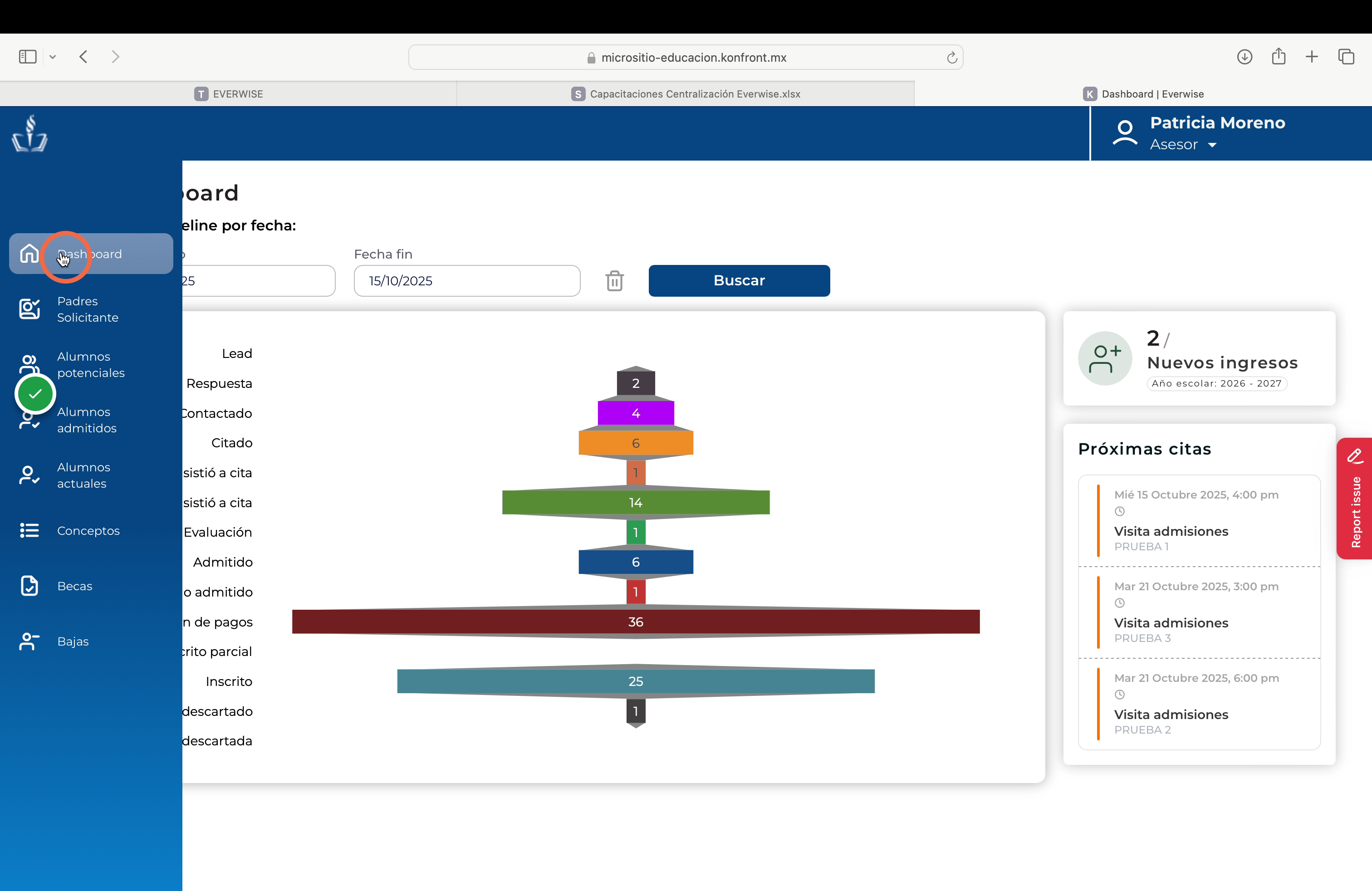Image resolution: width=1372 pixels, height=891 pixels.
Task: Click the Safari share icon
Action: point(1279,56)
